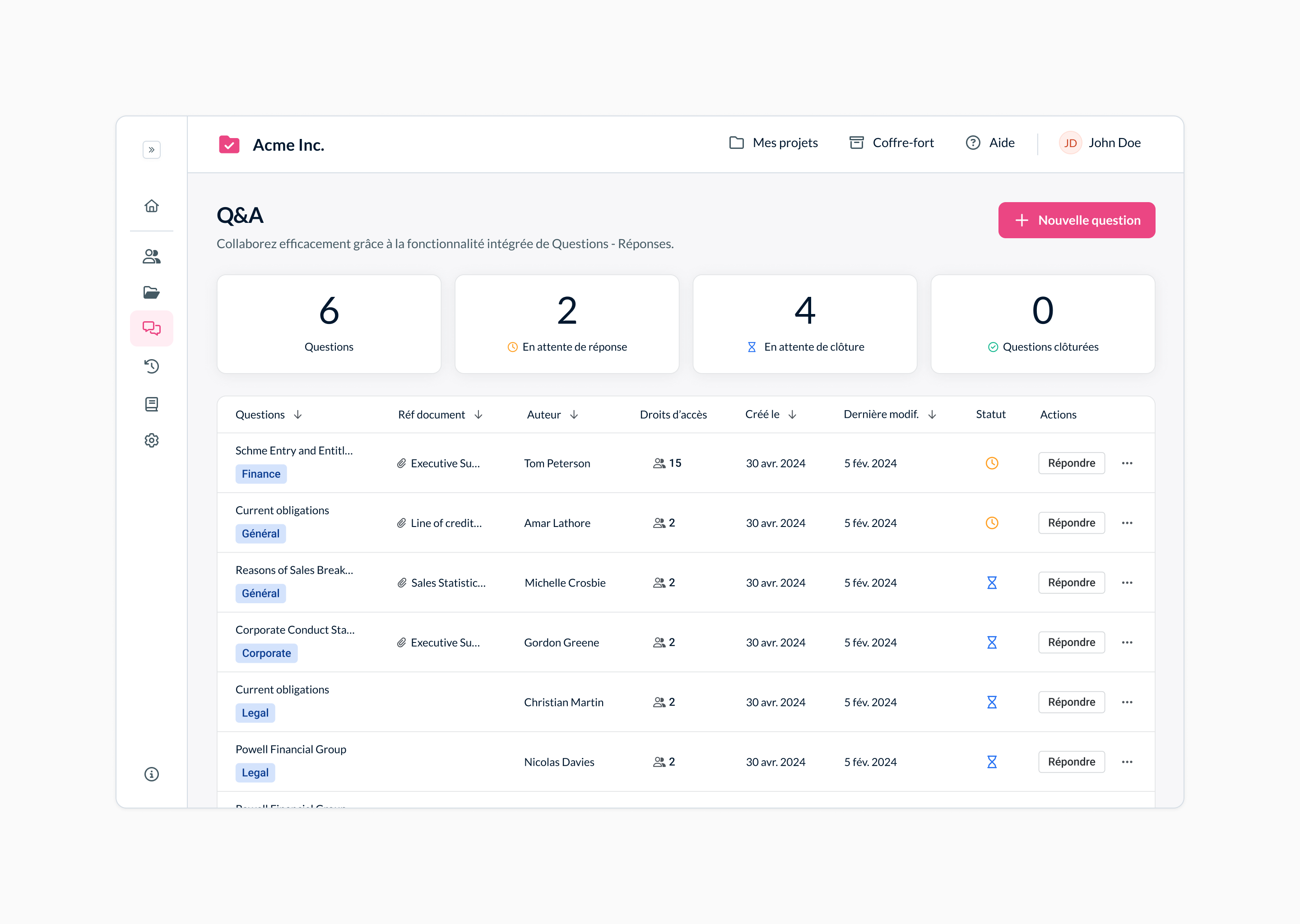Sort by Dernière modif. column arrow

[x=932, y=415]
